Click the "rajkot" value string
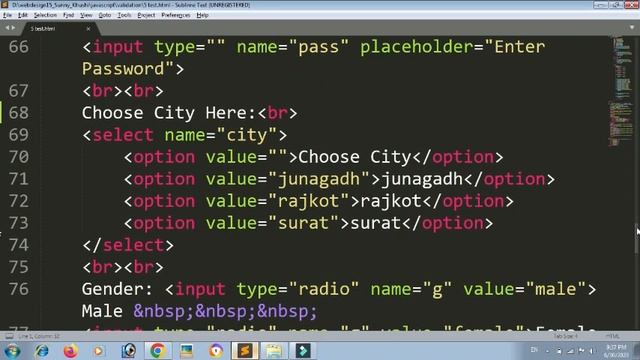Image resolution: width=640 pixels, height=360 pixels. 309,201
